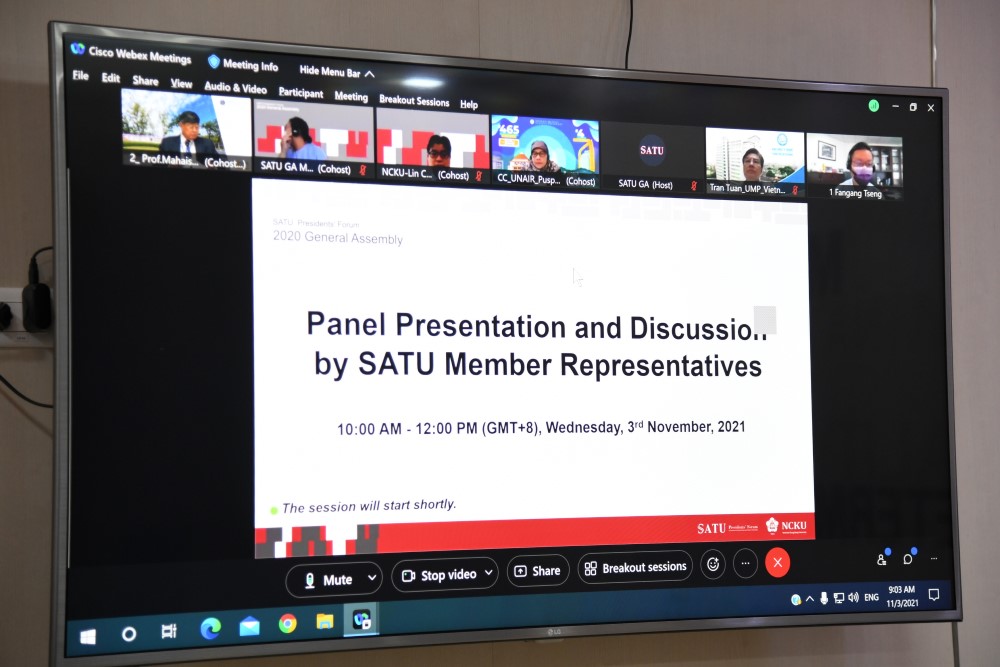
Task: Click the green connection status indicator
Action: point(874,105)
